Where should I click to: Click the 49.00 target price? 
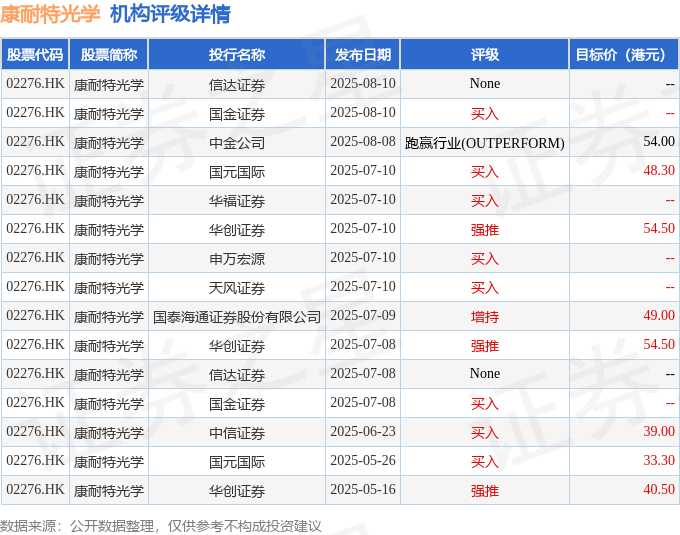[659, 315]
